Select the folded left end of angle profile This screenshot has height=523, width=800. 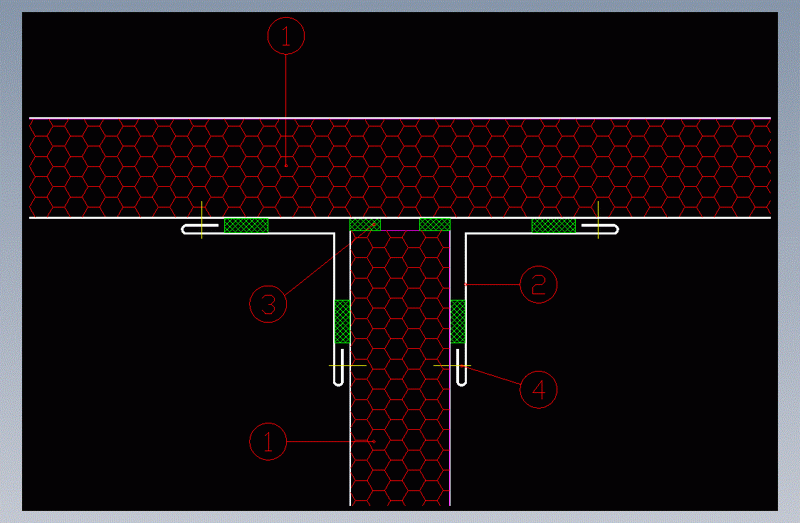pyautogui.click(x=190, y=231)
